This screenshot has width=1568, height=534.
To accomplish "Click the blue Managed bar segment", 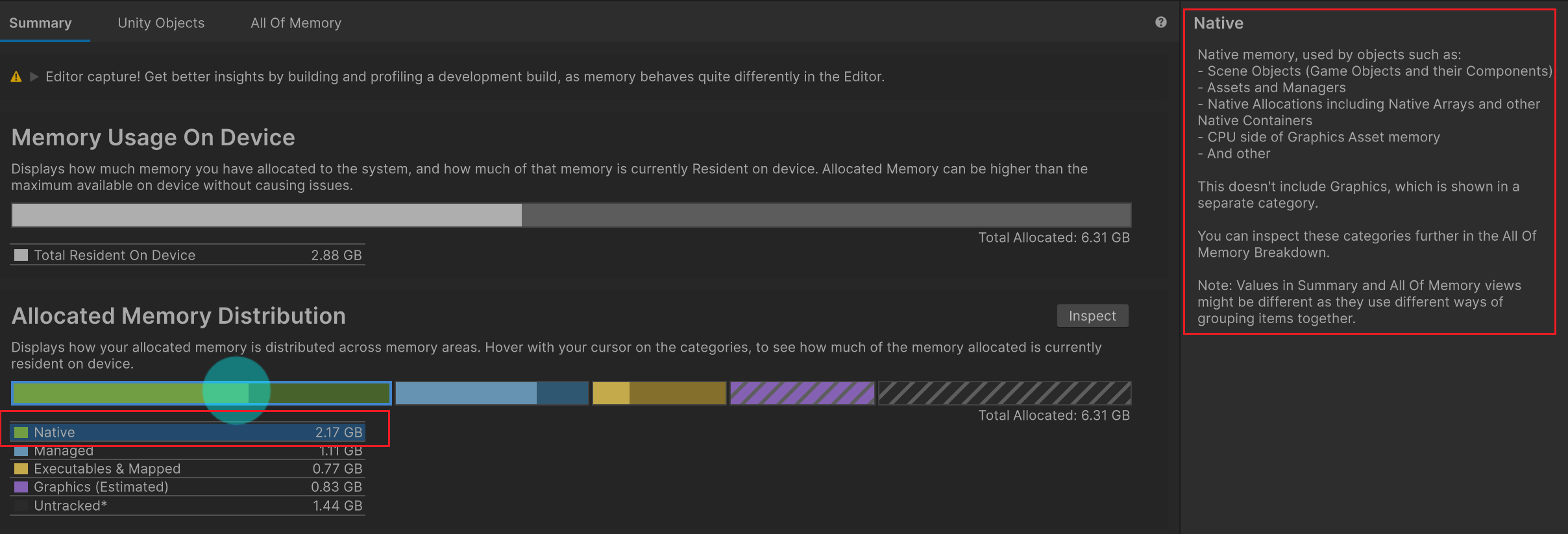I will tap(491, 393).
